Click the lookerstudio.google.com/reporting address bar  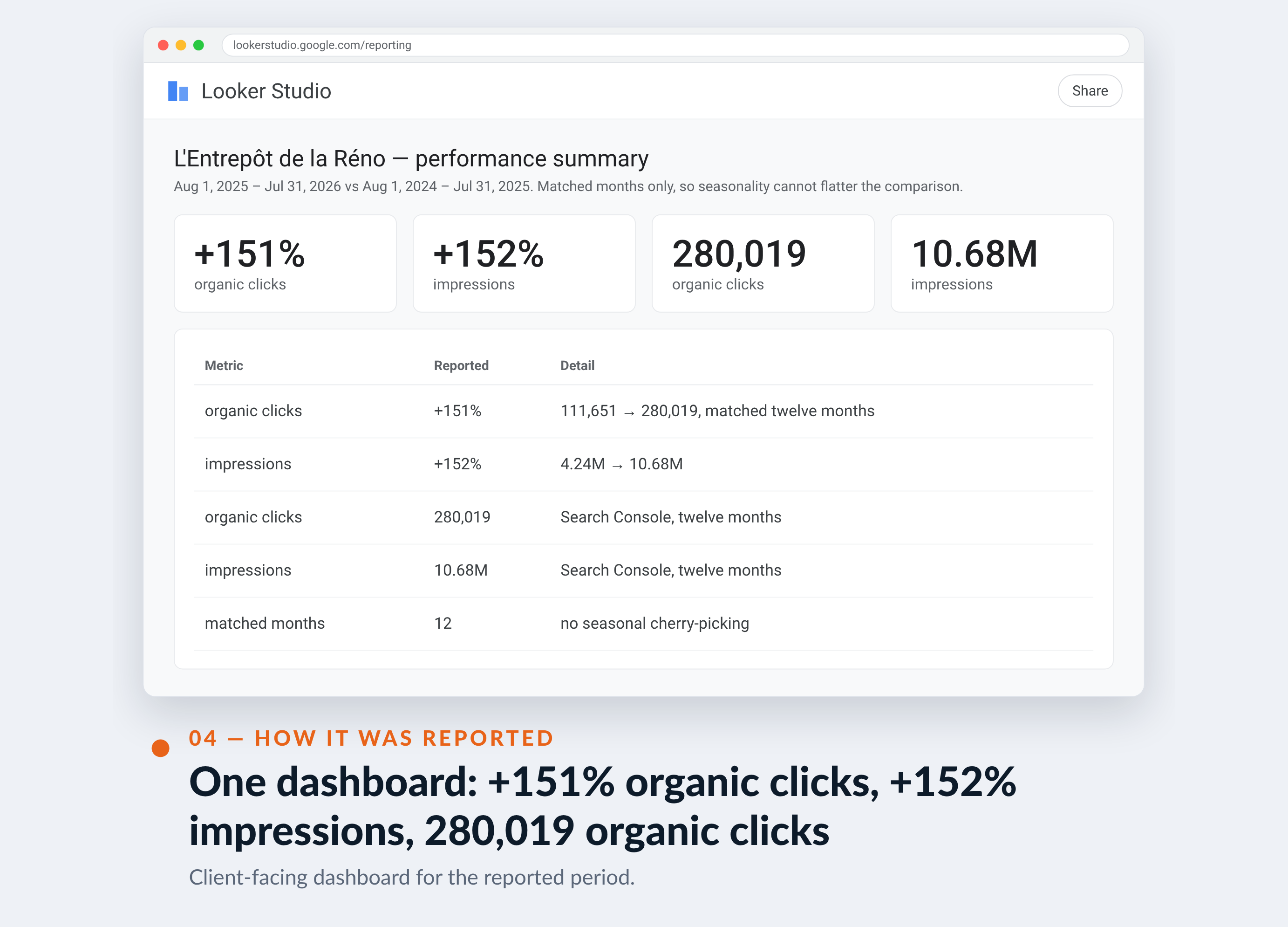675,45
